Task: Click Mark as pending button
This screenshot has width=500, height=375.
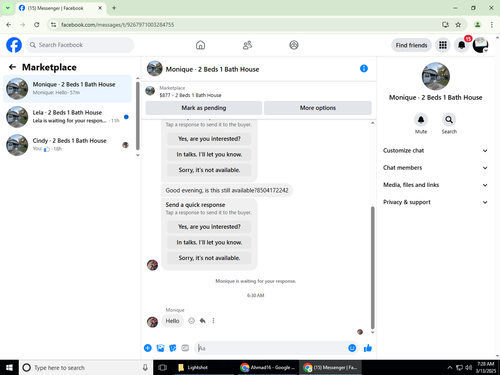Action: tap(204, 108)
